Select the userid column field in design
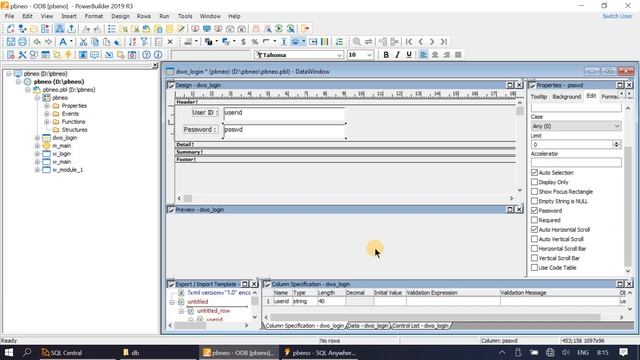This screenshot has height=360, width=640. (284, 115)
